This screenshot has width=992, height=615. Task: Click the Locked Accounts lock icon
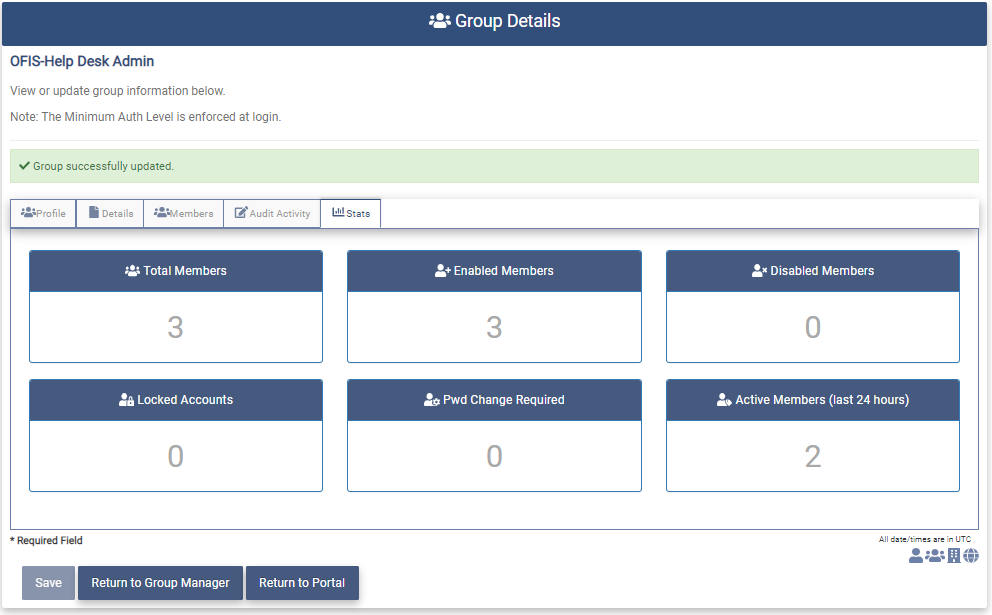(127, 400)
